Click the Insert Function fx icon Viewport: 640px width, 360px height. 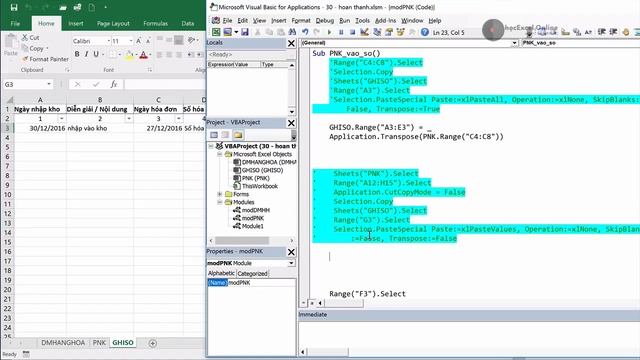click(x=114, y=84)
